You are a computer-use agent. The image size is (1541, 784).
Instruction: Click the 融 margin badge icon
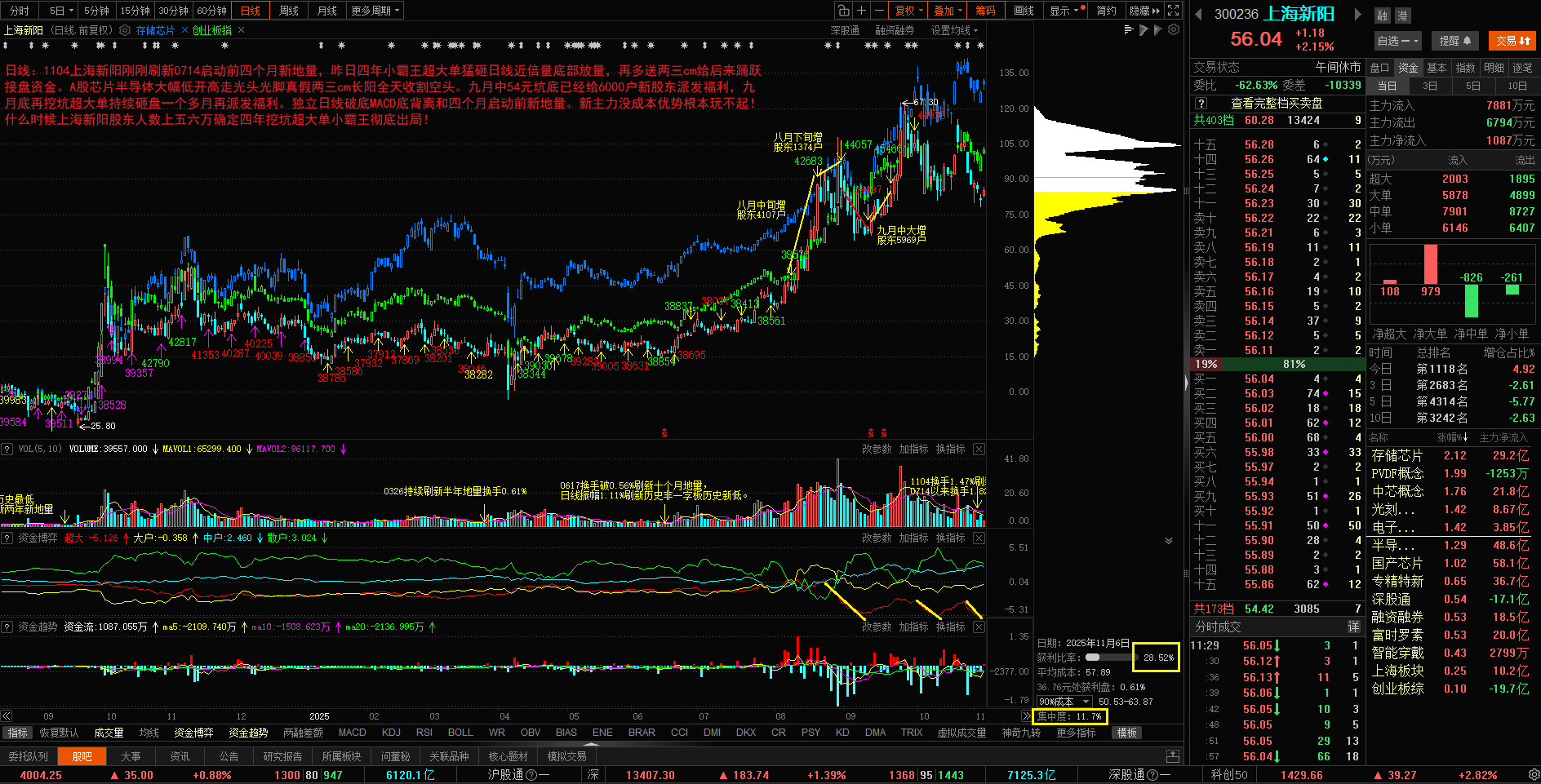[1382, 16]
